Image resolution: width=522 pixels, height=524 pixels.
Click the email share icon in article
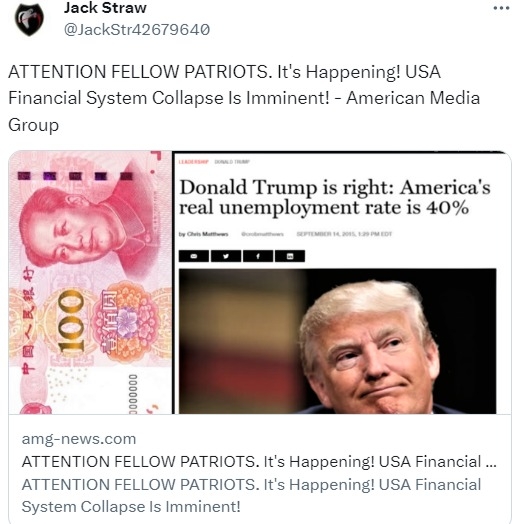coord(194,256)
